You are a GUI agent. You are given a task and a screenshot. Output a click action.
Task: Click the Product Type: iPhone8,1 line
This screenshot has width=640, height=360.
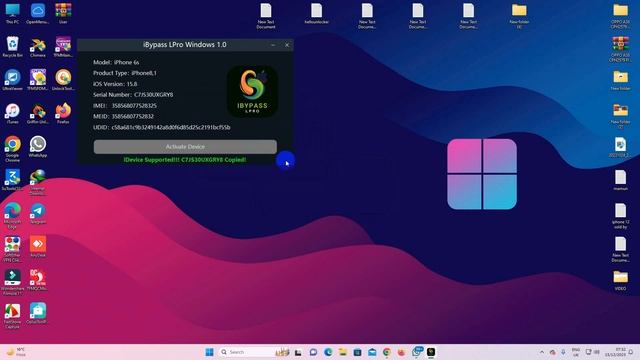point(124,73)
